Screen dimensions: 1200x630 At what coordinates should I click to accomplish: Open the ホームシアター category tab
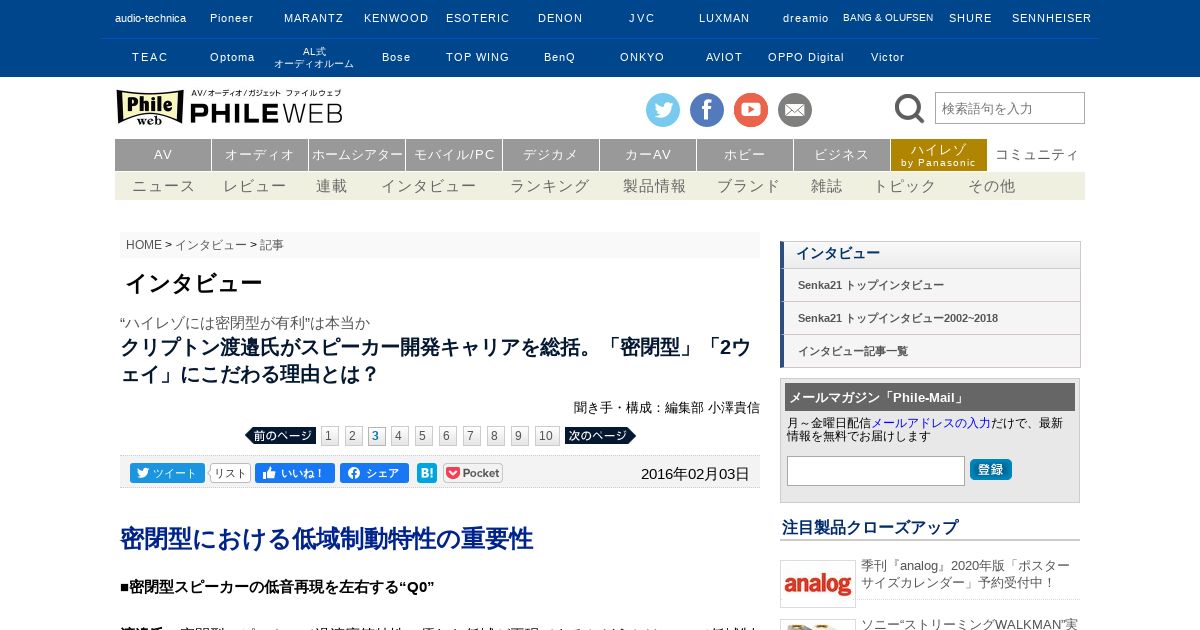click(x=357, y=155)
